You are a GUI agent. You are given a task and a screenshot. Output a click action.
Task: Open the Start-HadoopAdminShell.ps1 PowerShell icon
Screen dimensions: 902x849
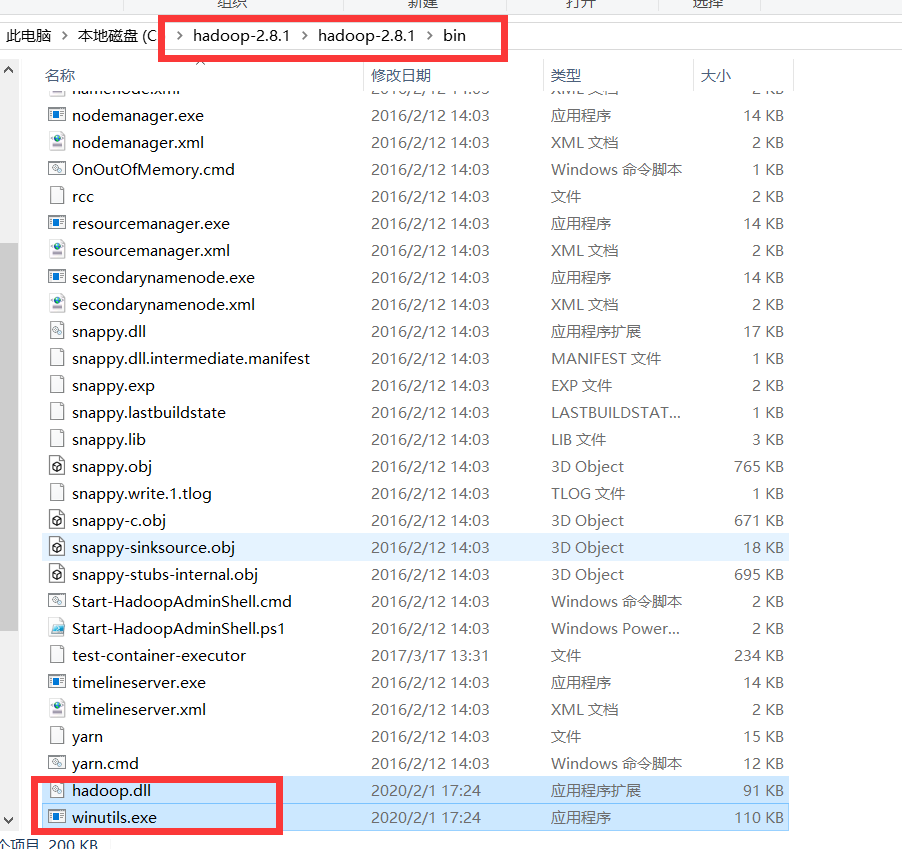click(57, 628)
